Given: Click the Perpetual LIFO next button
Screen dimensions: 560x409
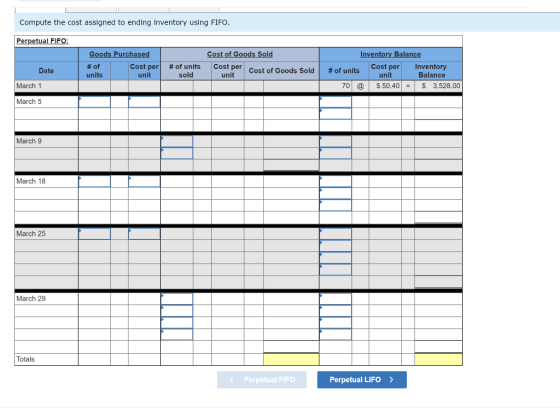Looking at the screenshot, I should pos(362,379).
